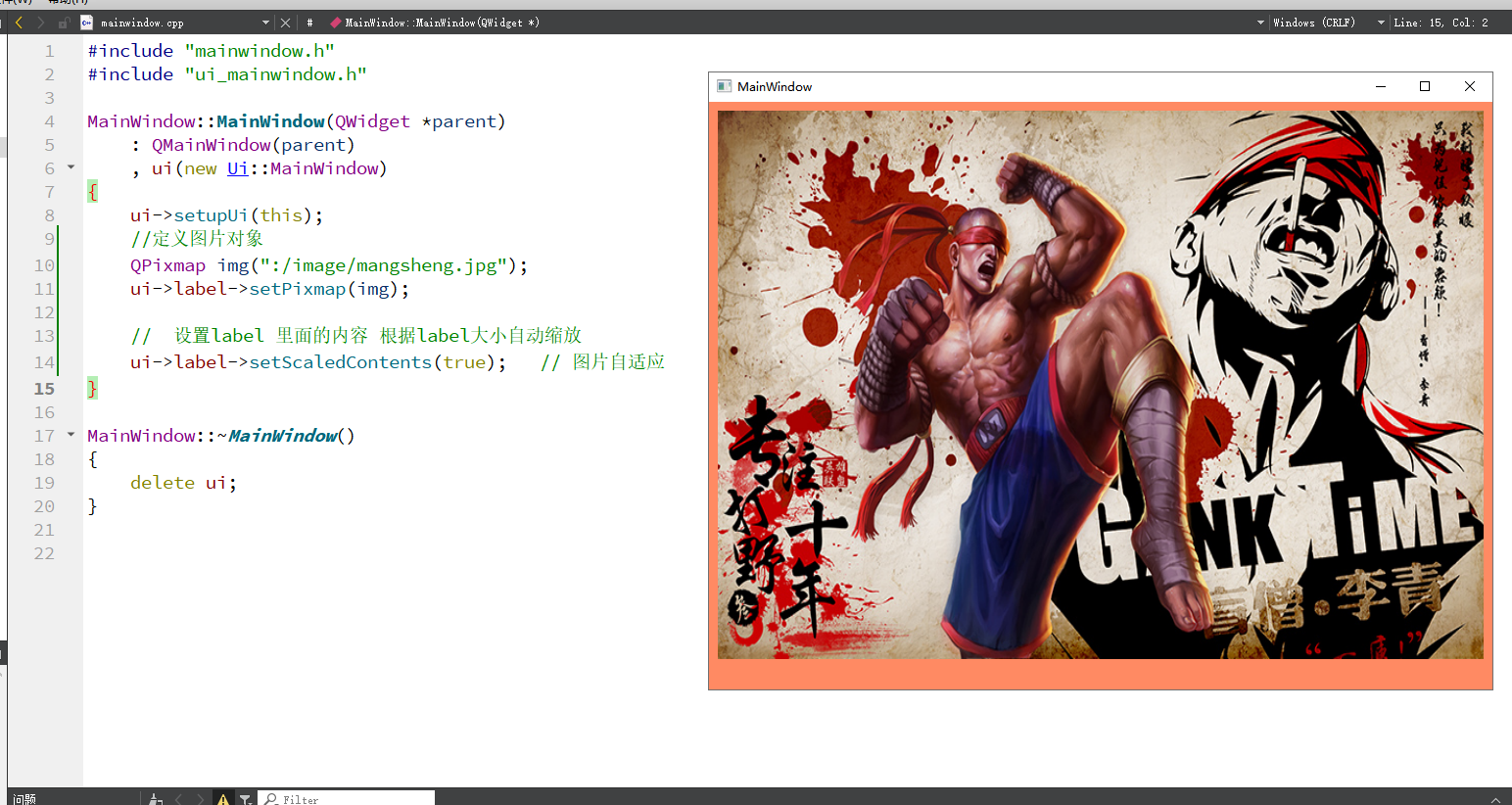Go to next issue arrow in bottom panel

click(201, 799)
